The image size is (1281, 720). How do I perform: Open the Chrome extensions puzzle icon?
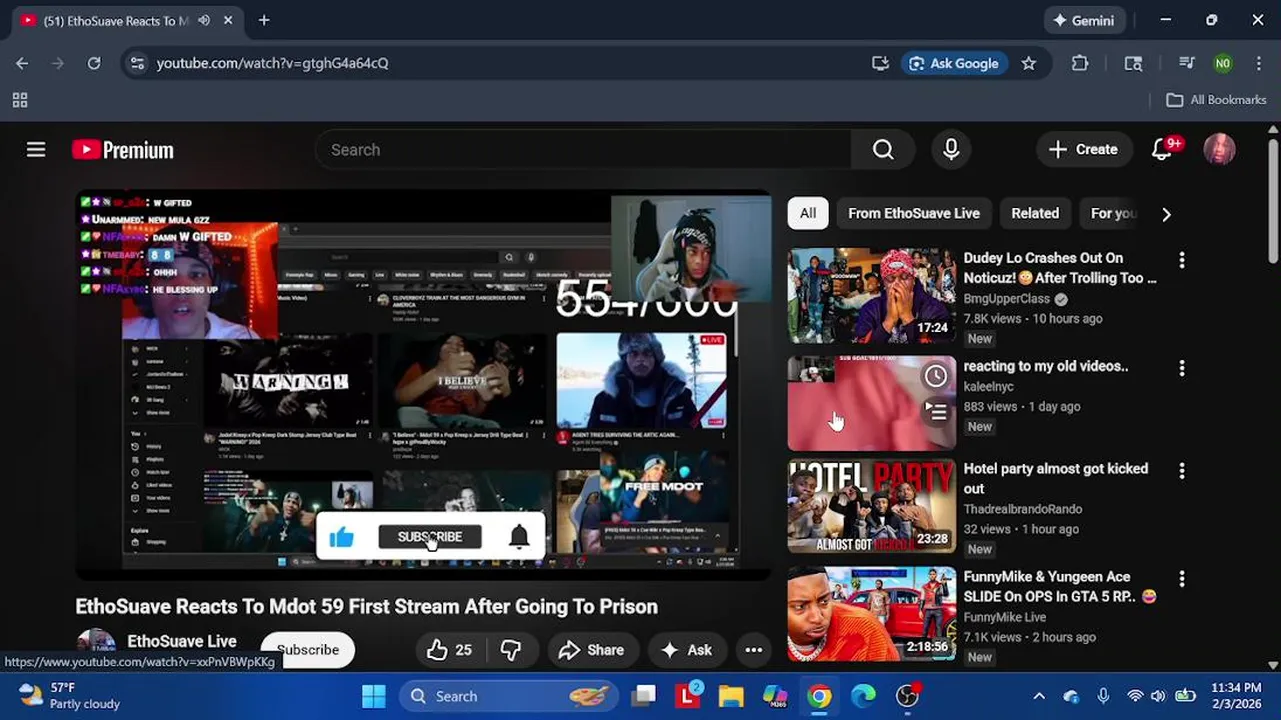coord(1080,63)
